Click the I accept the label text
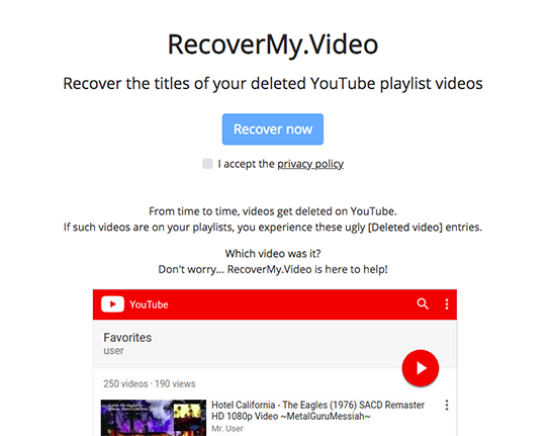 246,164
